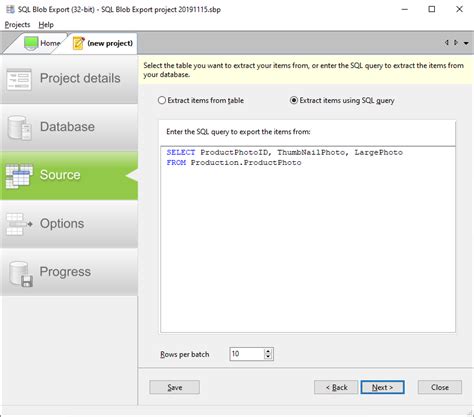Open the Project details step
The height and width of the screenshot is (417, 474).
(x=69, y=79)
